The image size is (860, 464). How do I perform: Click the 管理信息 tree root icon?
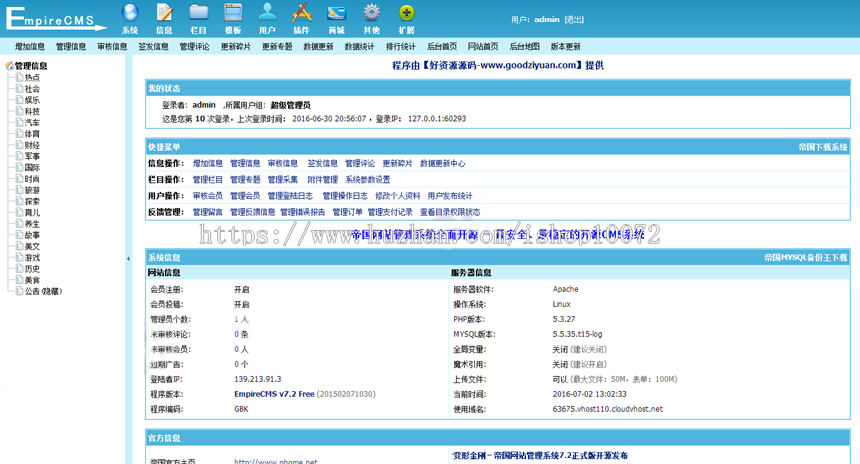tap(9, 66)
